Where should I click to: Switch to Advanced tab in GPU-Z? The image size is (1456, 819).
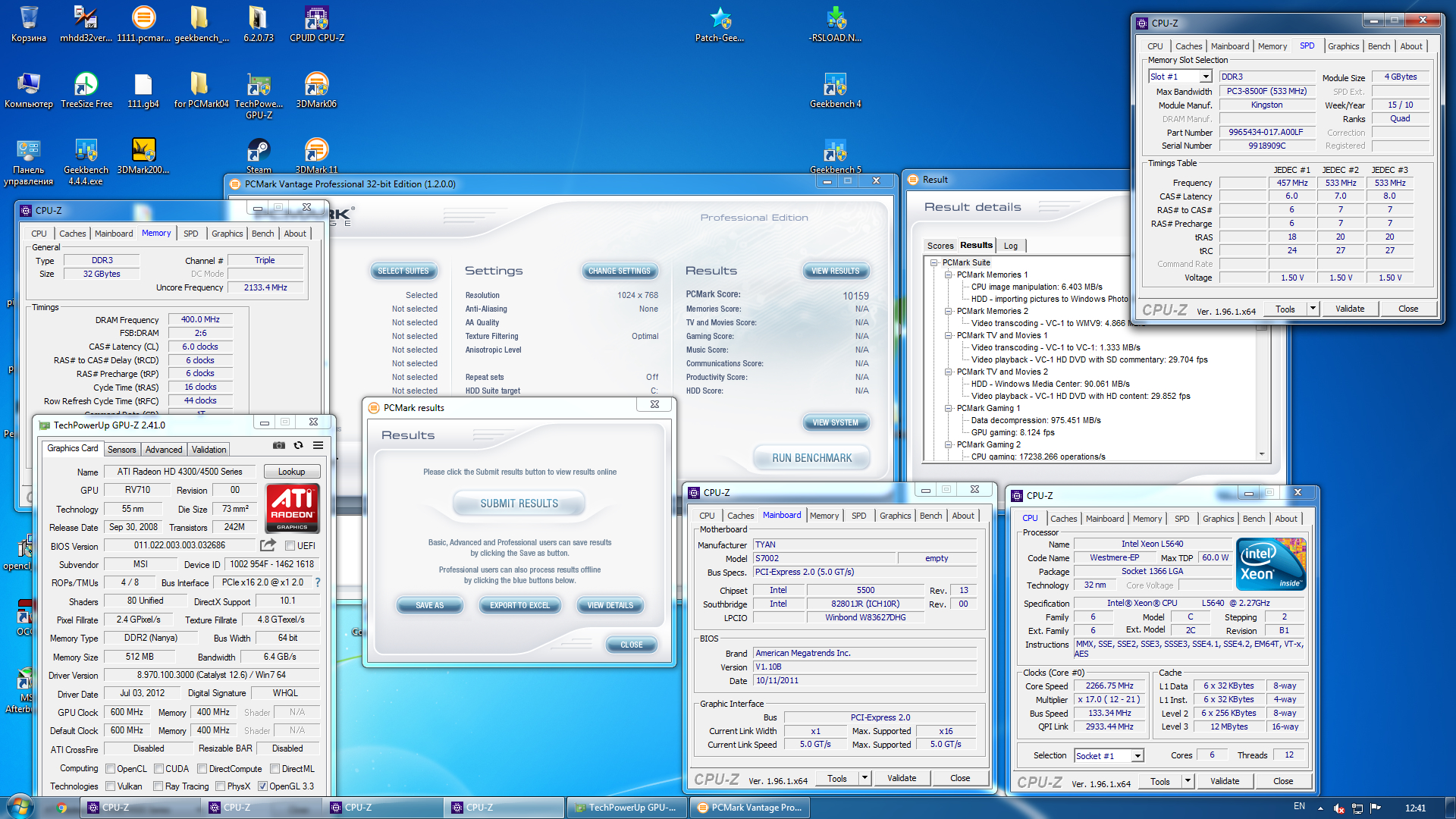[164, 450]
